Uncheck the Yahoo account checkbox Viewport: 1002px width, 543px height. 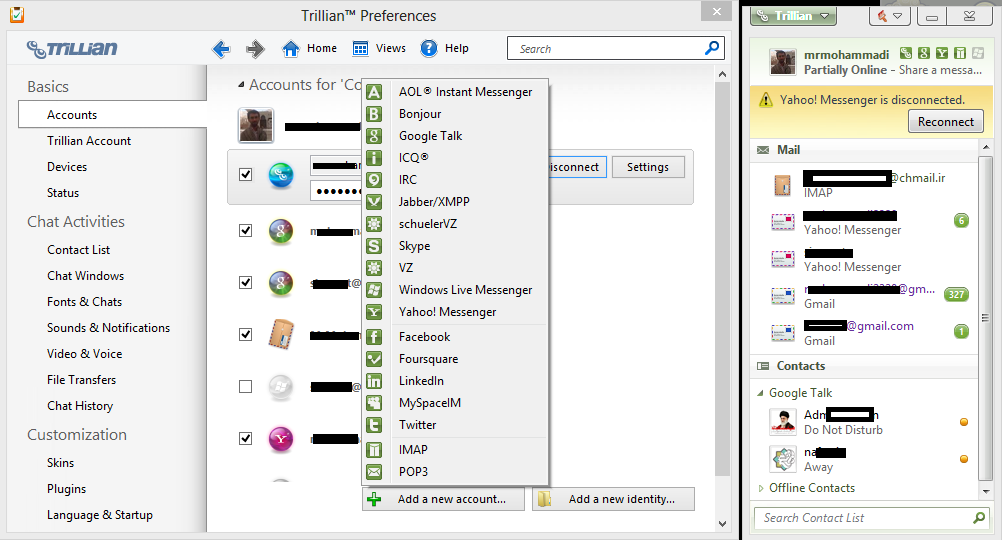coord(245,438)
